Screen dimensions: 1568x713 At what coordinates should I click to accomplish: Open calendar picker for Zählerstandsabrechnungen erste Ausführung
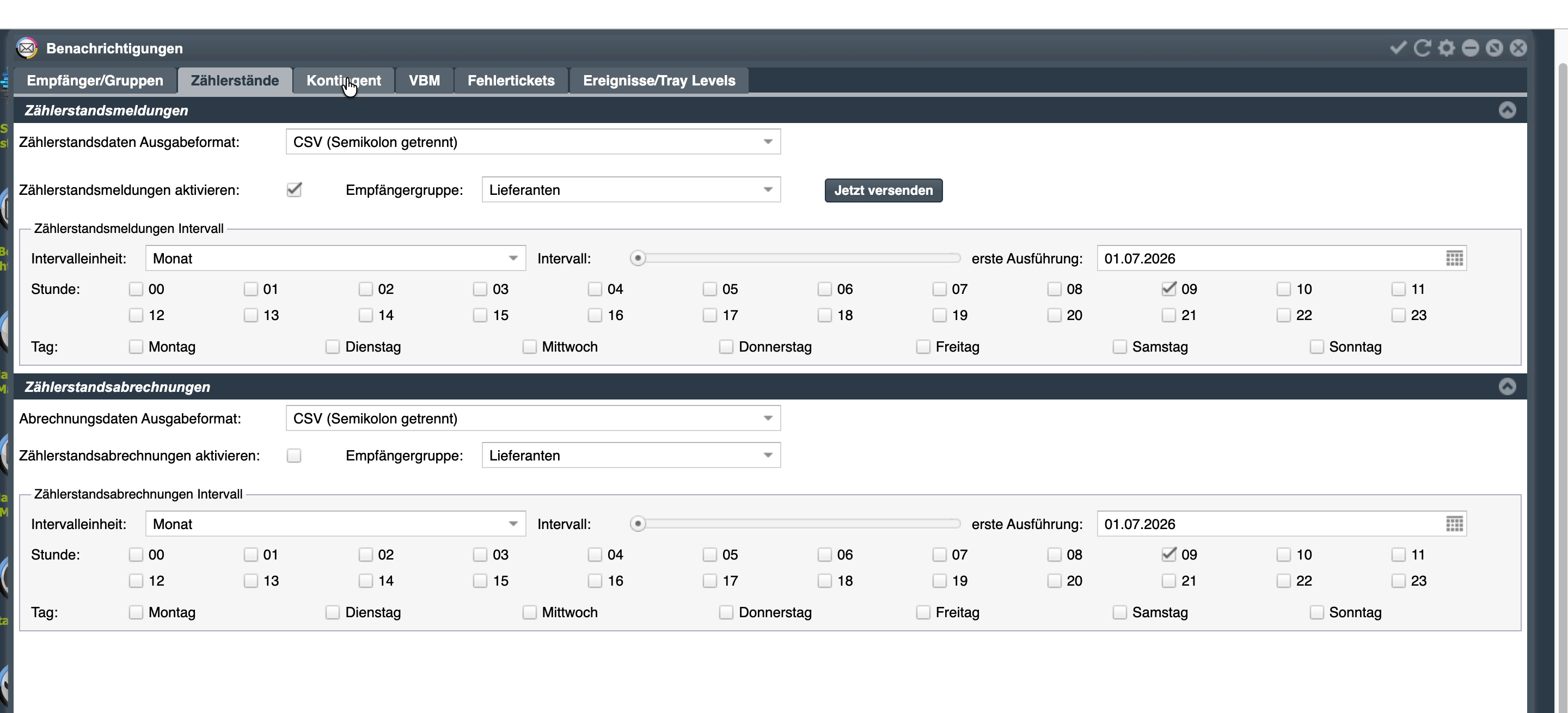(x=1454, y=524)
